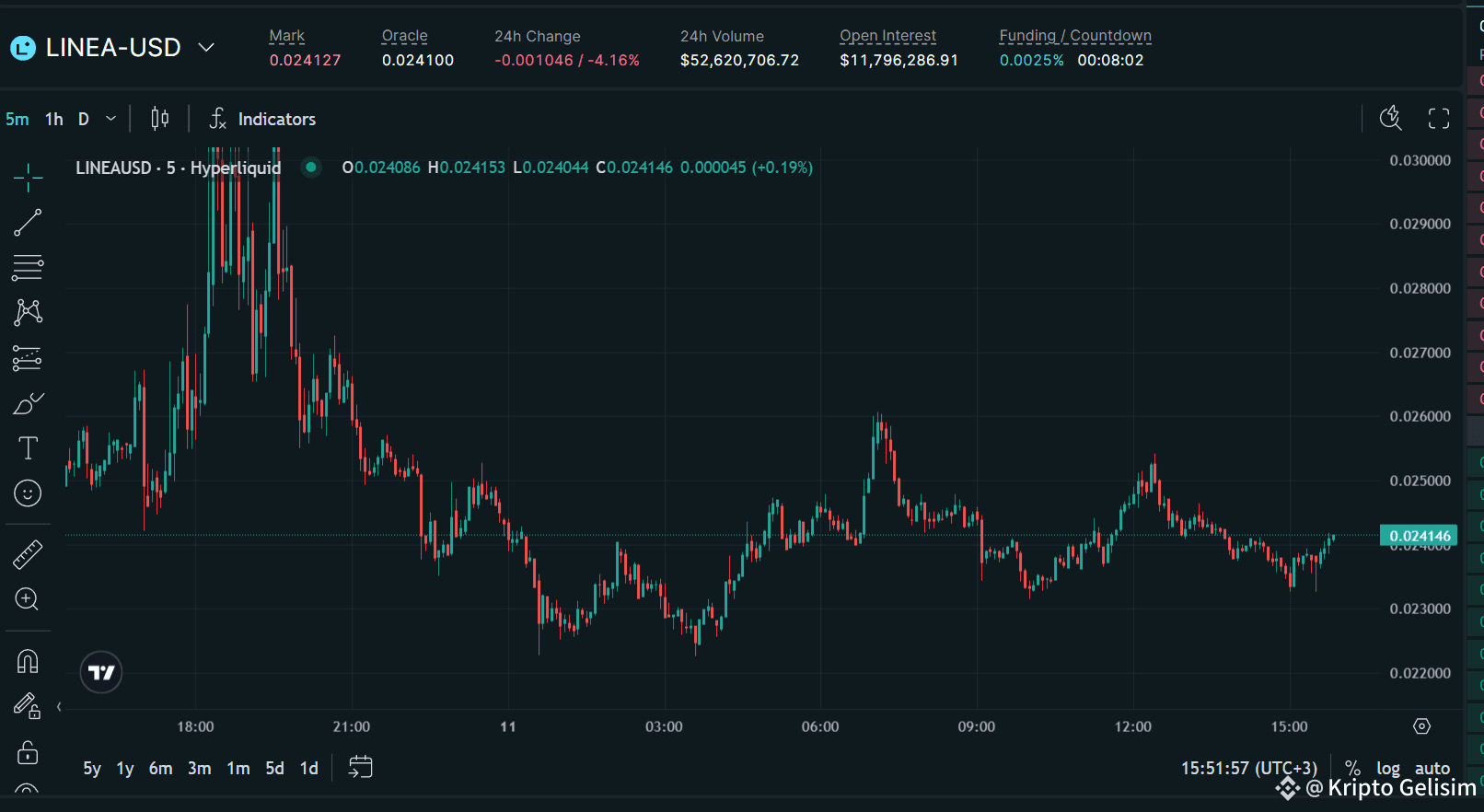Click the 12:00 time axis label
This screenshot has width=1484, height=812.
[x=1133, y=726]
